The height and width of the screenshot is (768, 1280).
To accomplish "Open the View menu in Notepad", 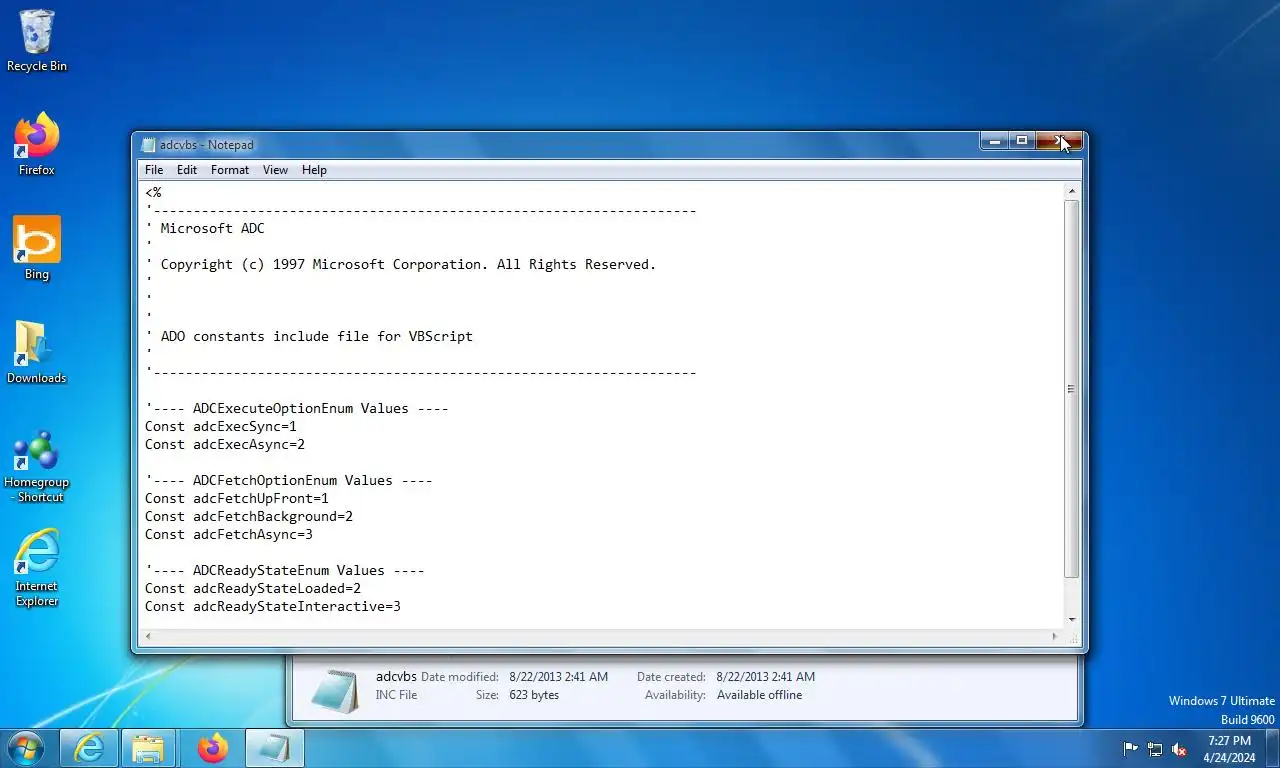I will click(276, 170).
